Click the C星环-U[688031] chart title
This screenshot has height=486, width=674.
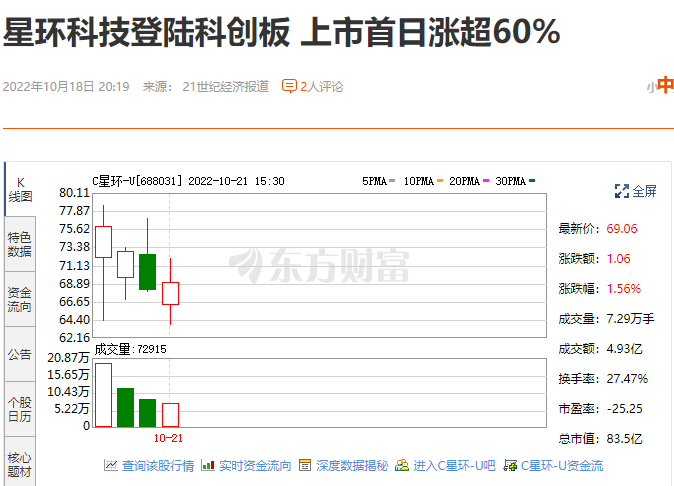coord(137,181)
